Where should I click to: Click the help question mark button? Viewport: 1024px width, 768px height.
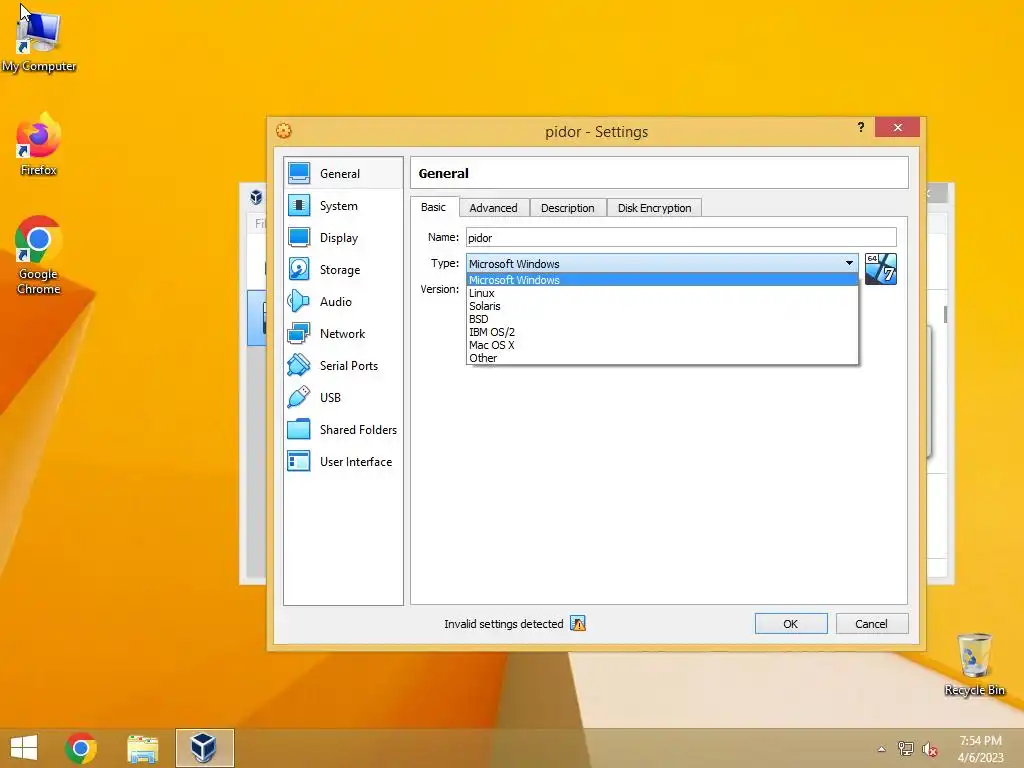point(861,127)
